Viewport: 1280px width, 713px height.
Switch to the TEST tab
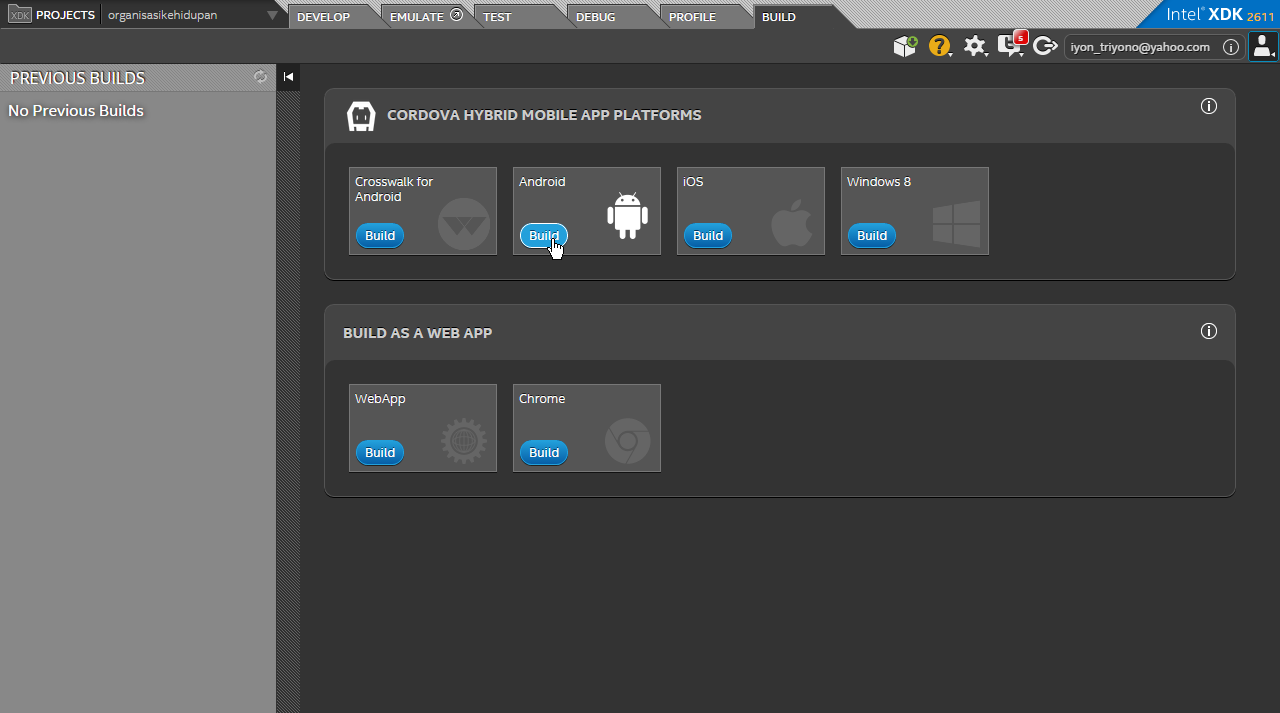pyautogui.click(x=497, y=17)
